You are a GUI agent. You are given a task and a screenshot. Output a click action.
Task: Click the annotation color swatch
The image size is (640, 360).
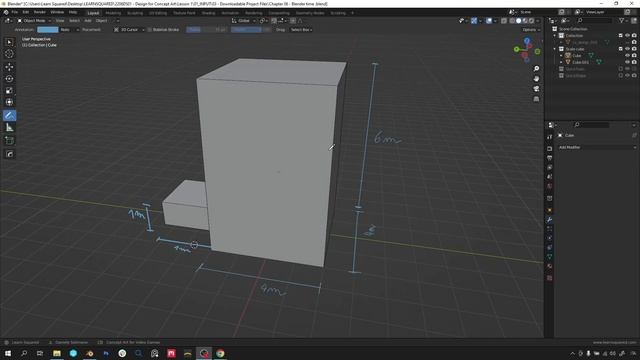coord(48,30)
